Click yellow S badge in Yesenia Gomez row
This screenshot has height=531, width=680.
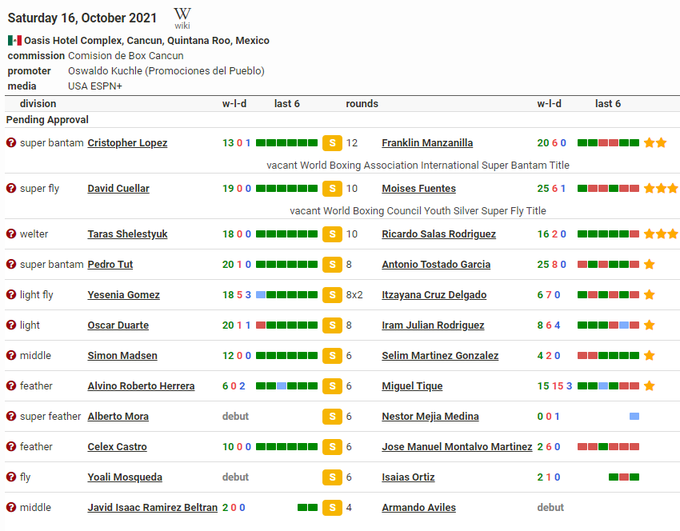point(332,295)
